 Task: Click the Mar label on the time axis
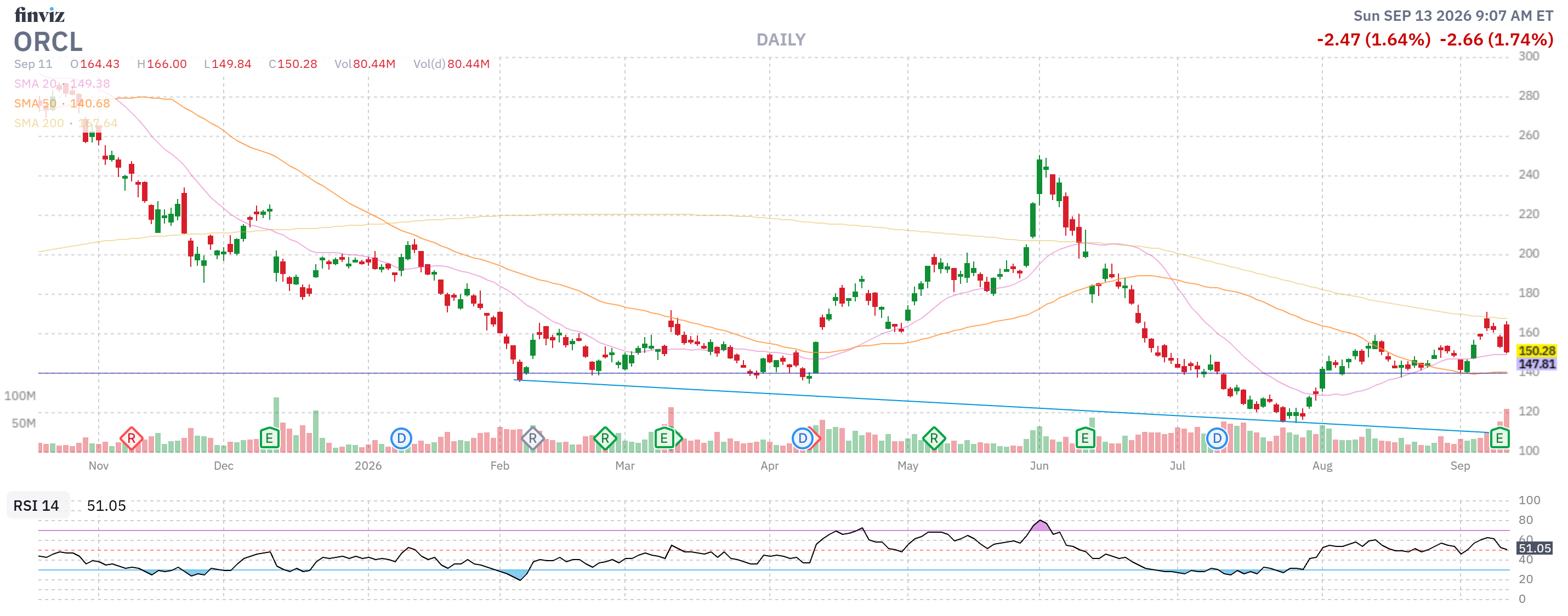pyautogui.click(x=625, y=466)
